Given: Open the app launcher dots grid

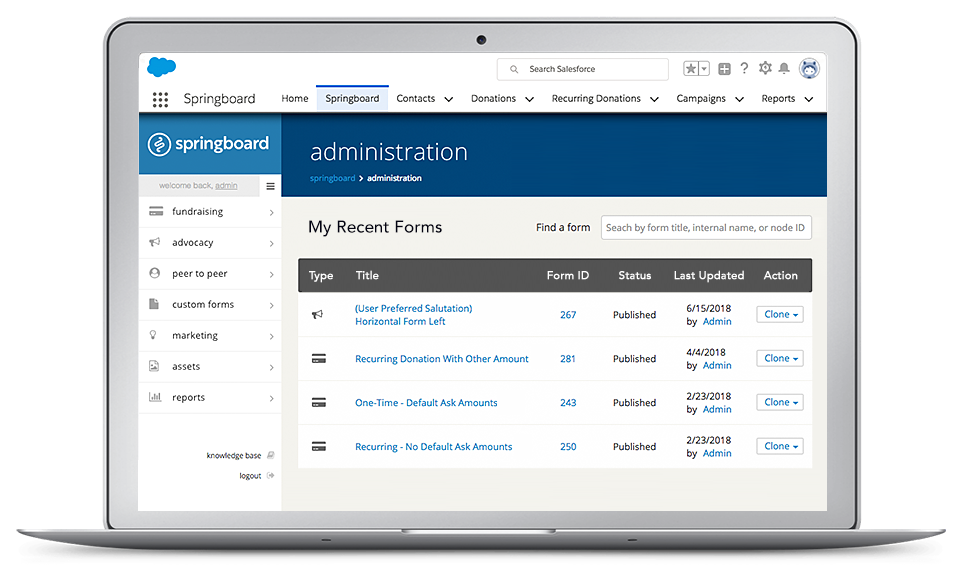Looking at the screenshot, I should (160, 99).
